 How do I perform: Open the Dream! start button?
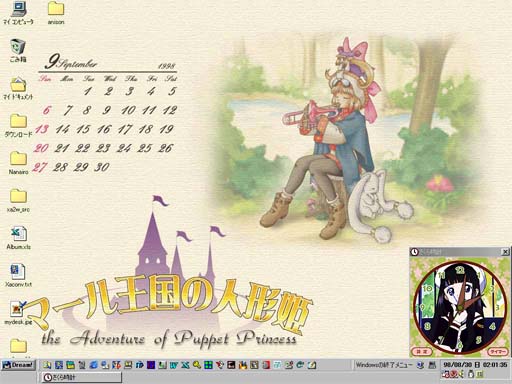point(19,365)
